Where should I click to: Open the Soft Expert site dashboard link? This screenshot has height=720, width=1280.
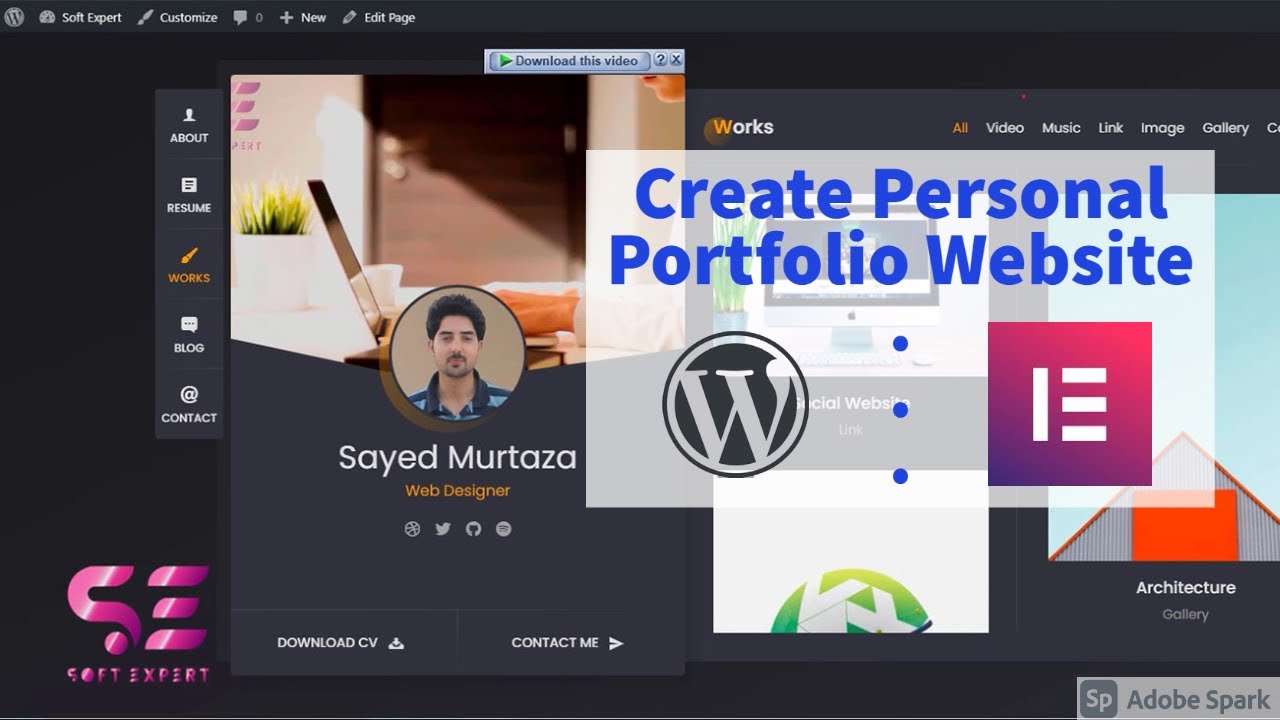coord(80,17)
